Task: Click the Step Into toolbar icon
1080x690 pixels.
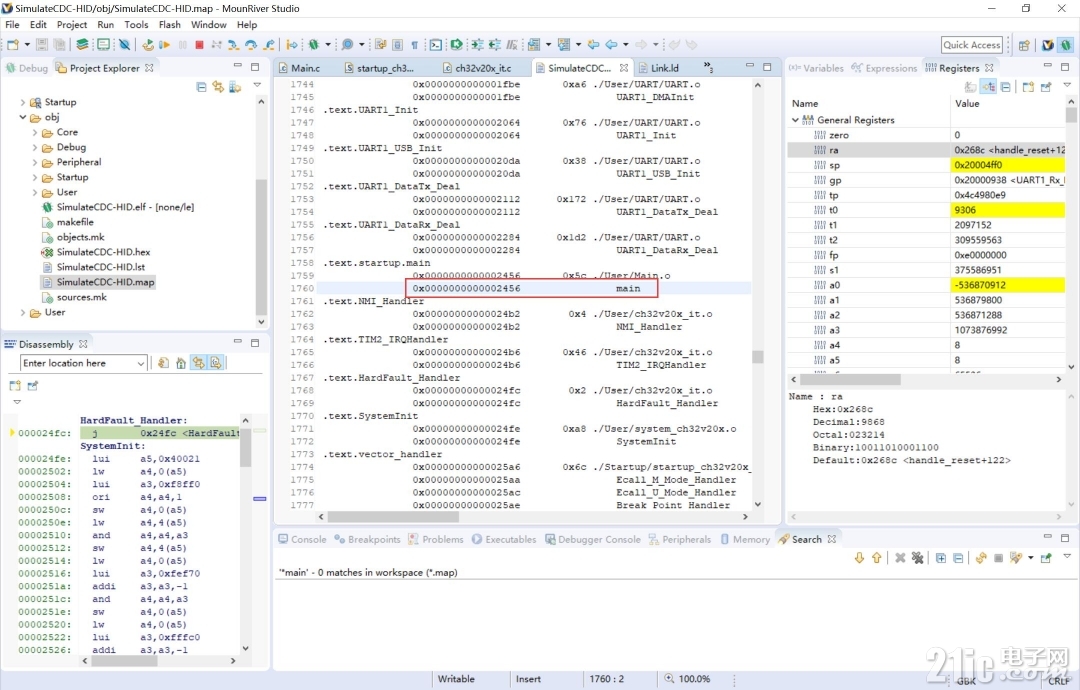Action: [x=233, y=45]
